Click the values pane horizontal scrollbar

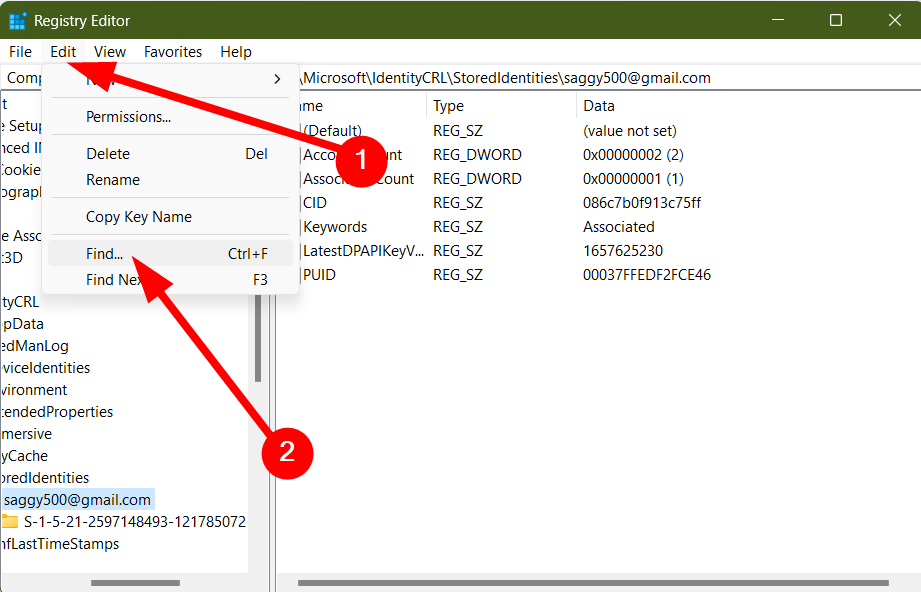click(x=593, y=583)
